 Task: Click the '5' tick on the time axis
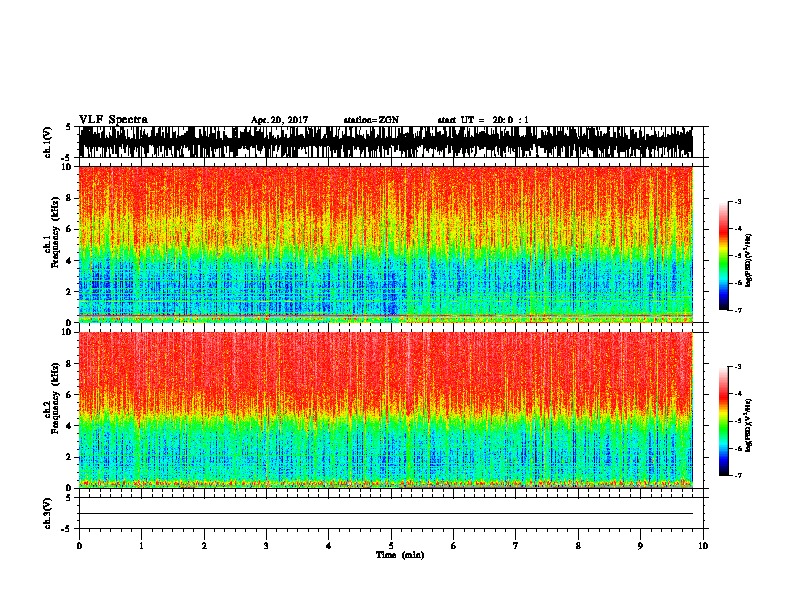391,546
